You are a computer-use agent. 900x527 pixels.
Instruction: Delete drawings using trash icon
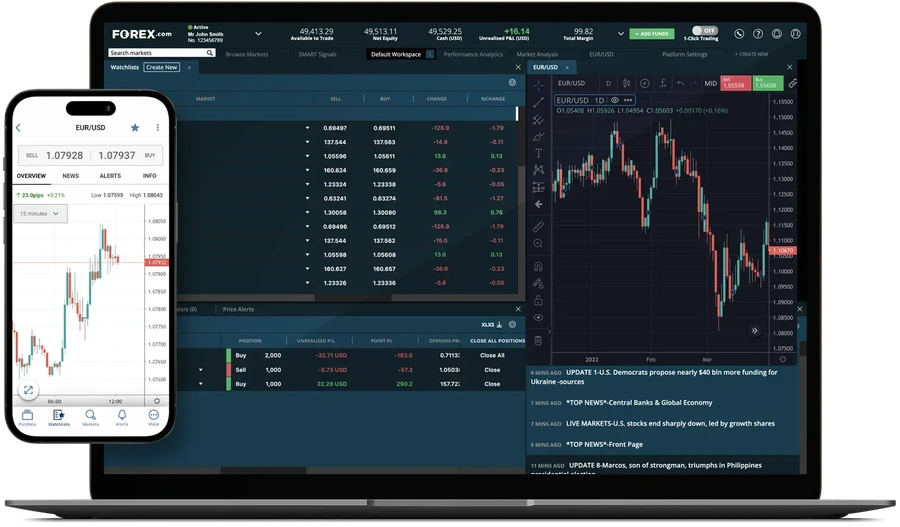pyautogui.click(x=538, y=341)
